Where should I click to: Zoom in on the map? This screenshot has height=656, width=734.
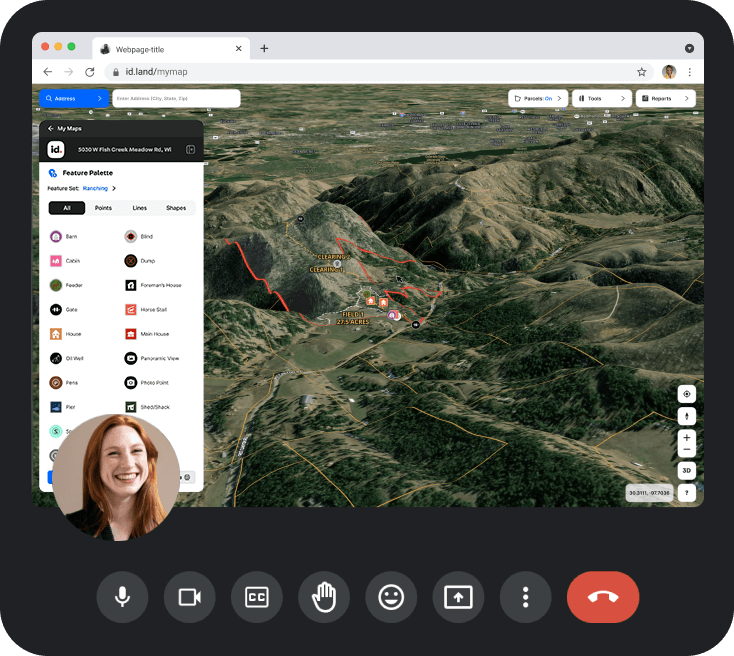[x=687, y=438]
